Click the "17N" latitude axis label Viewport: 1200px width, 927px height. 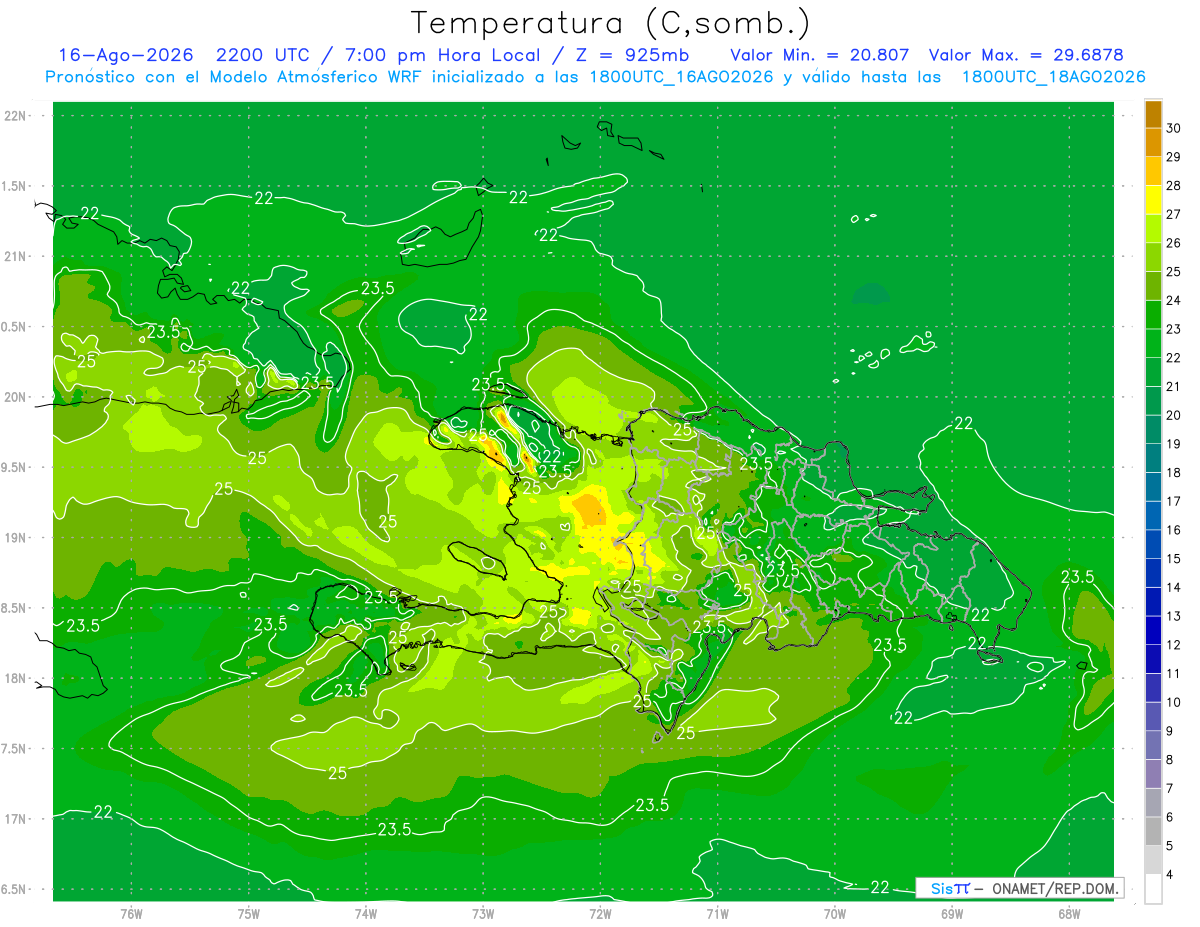point(16,819)
